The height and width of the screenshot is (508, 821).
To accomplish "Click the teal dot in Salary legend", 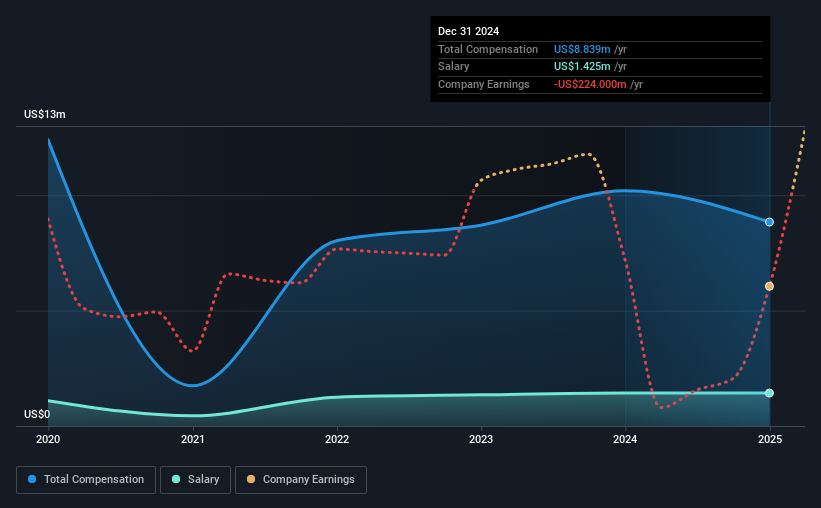I will pyautogui.click(x=176, y=479).
